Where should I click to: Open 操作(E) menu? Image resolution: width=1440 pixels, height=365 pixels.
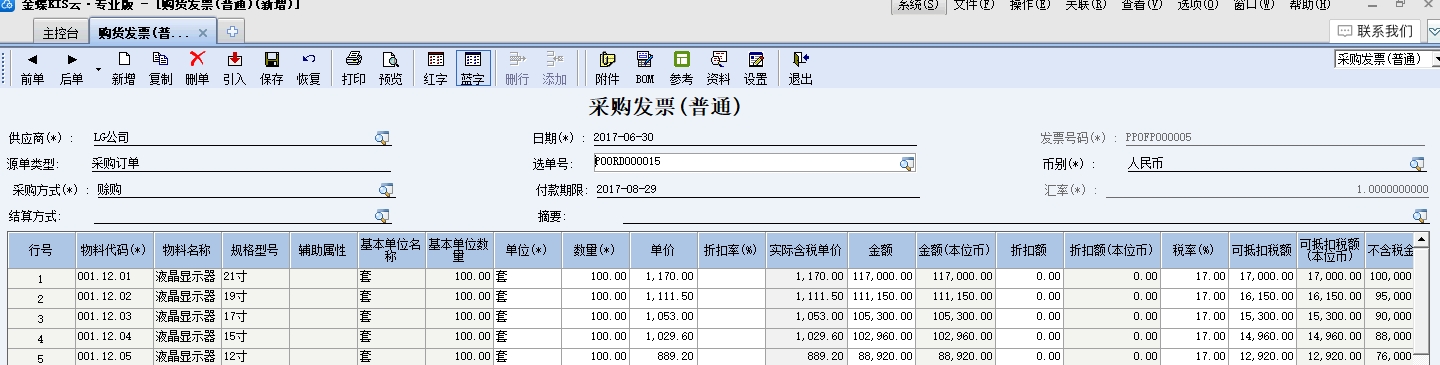[1029, 5]
